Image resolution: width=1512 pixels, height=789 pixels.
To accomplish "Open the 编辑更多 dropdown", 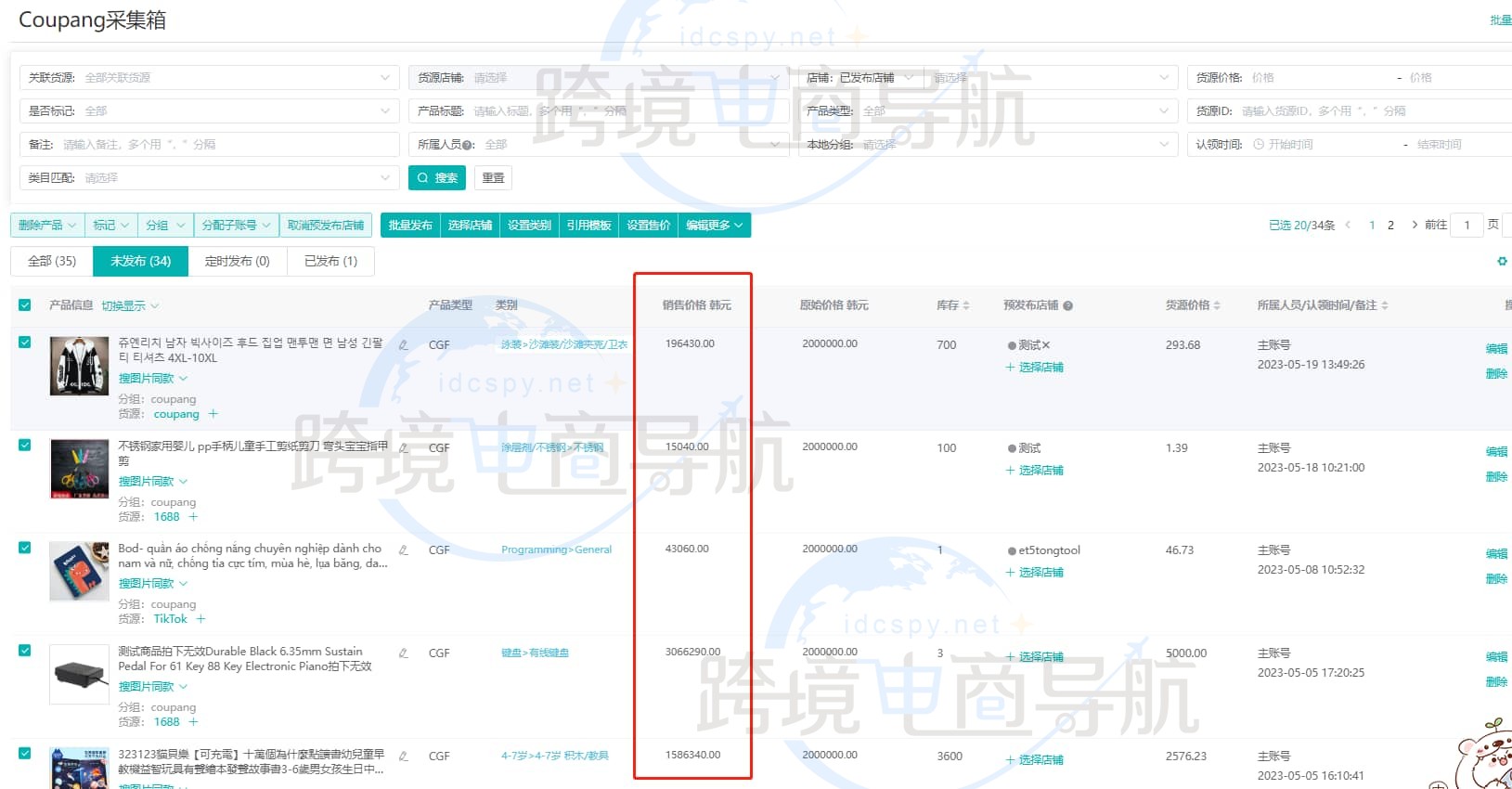I will point(715,226).
